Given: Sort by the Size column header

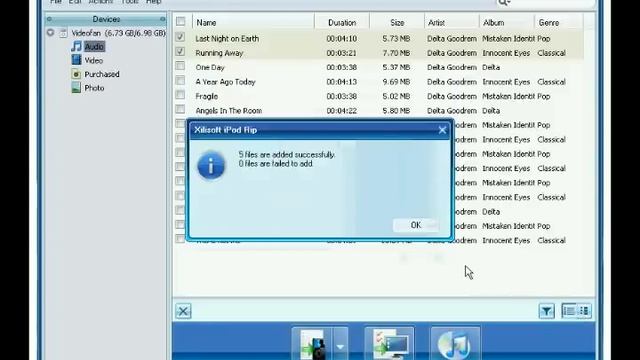Looking at the screenshot, I should 397,22.
